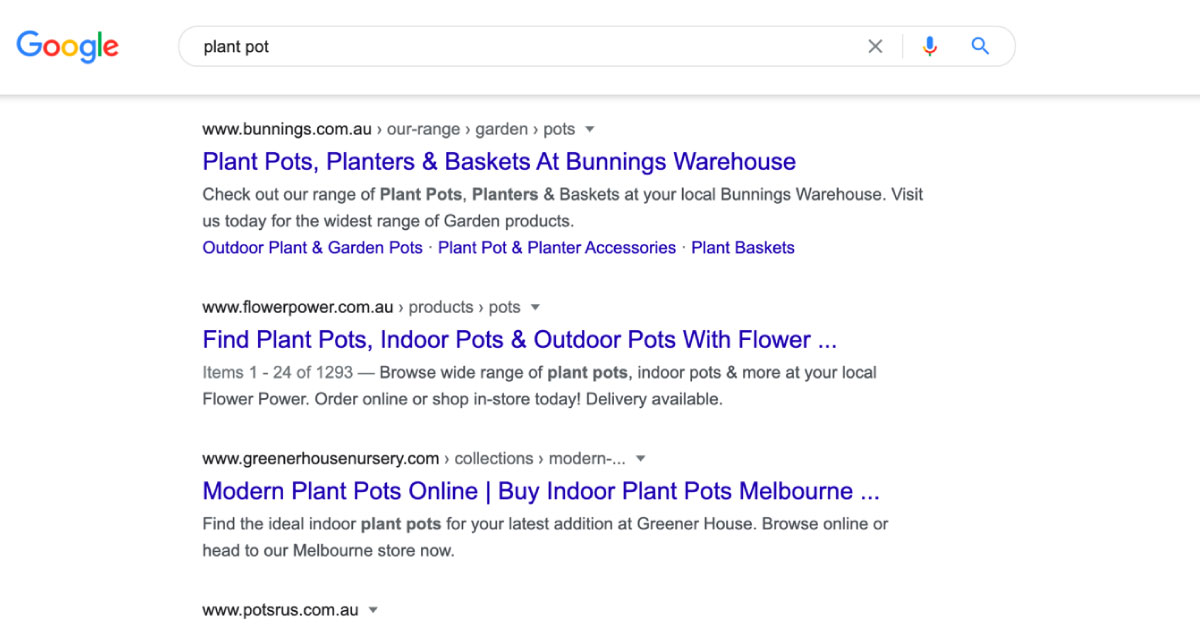Click the 'Check out our range of Plant Pots' snippet
1200x630 pixels.
[563, 208]
